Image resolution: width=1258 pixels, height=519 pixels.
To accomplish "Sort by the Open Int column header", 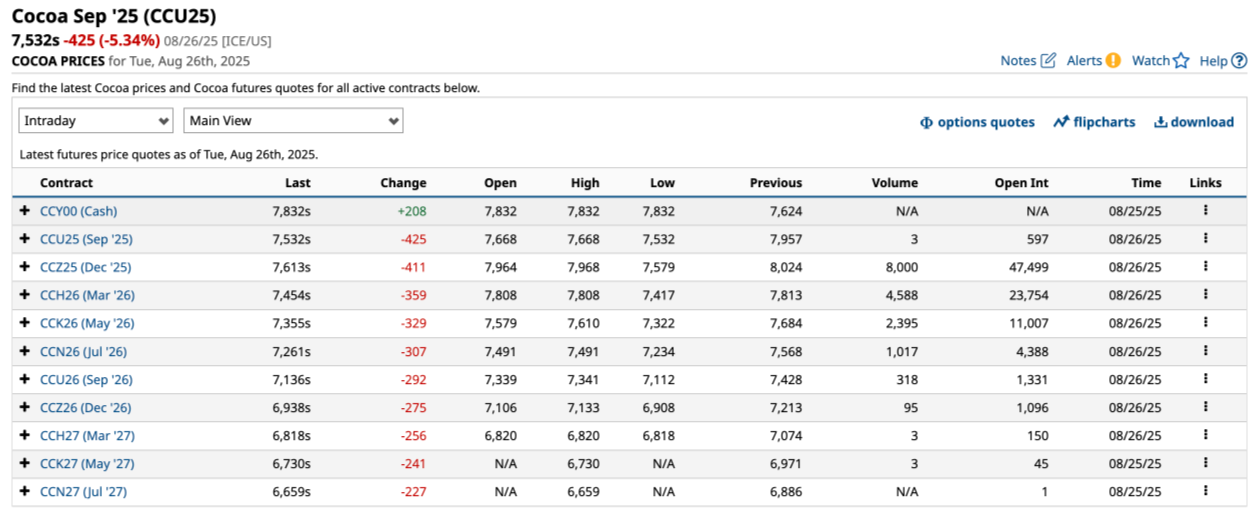I will 1021,183.
